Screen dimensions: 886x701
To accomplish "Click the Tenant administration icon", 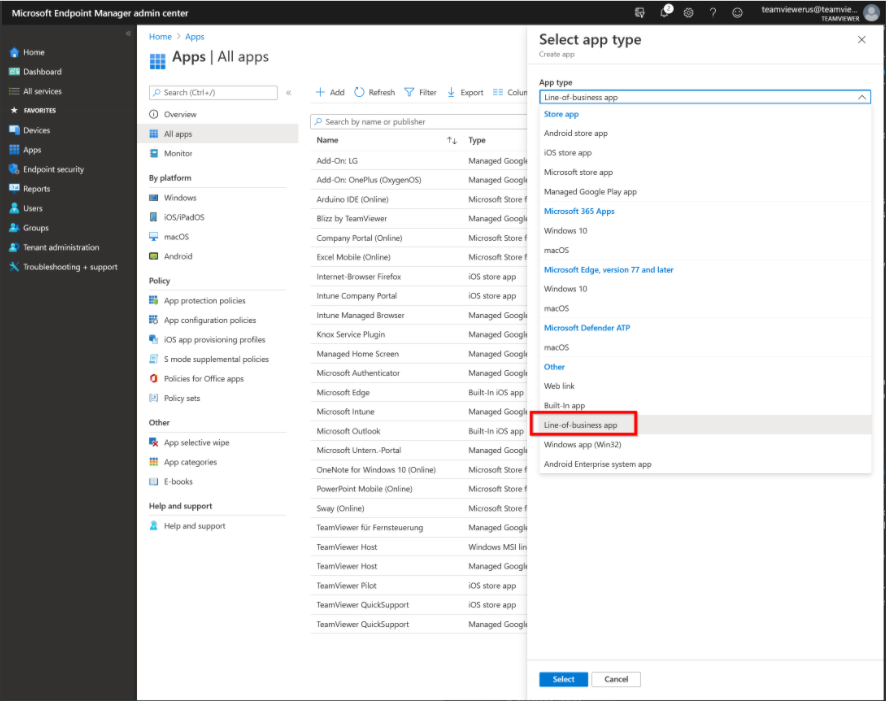I will [x=14, y=247].
